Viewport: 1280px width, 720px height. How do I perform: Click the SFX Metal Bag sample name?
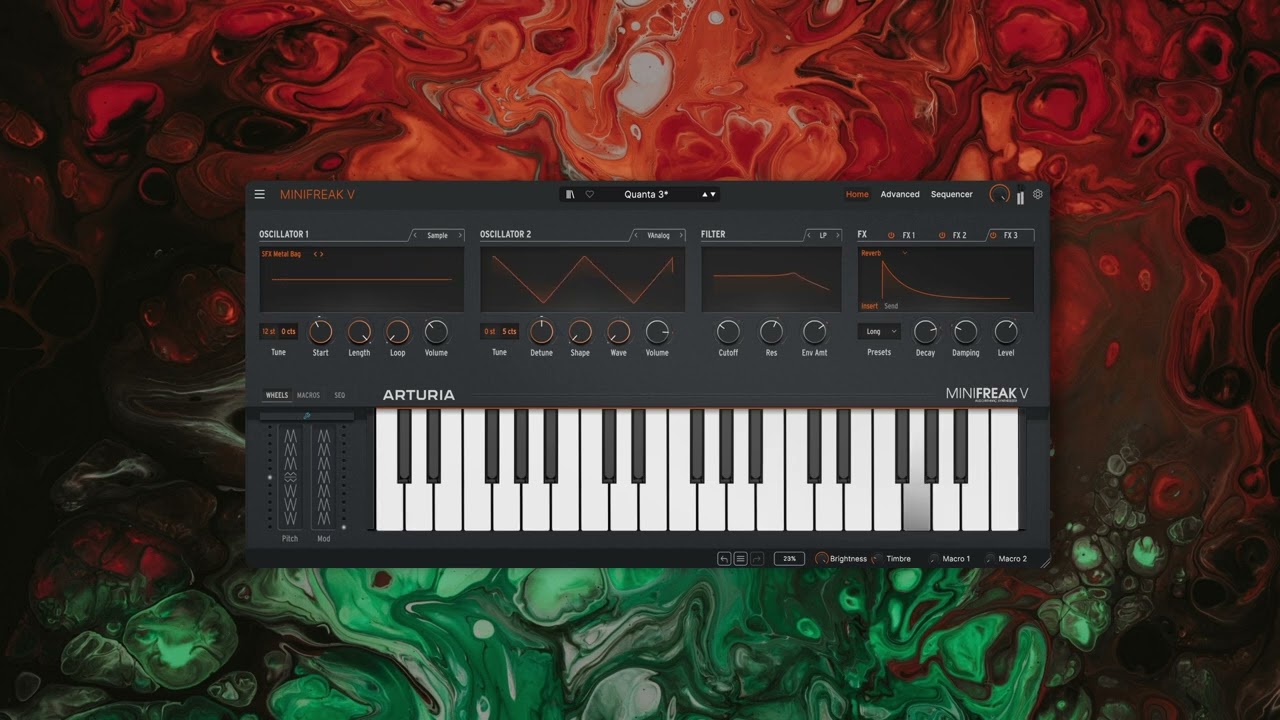click(x=281, y=254)
